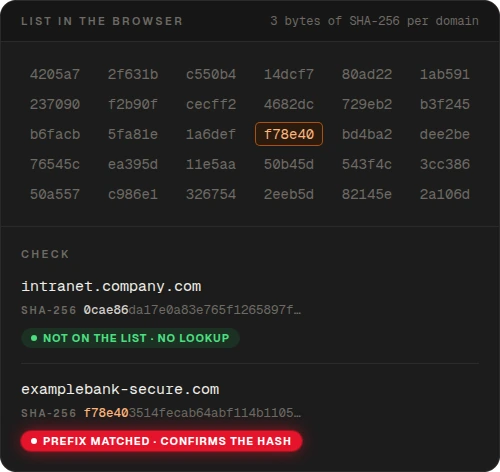Click hash prefix 5fa81e

(x=133, y=134)
